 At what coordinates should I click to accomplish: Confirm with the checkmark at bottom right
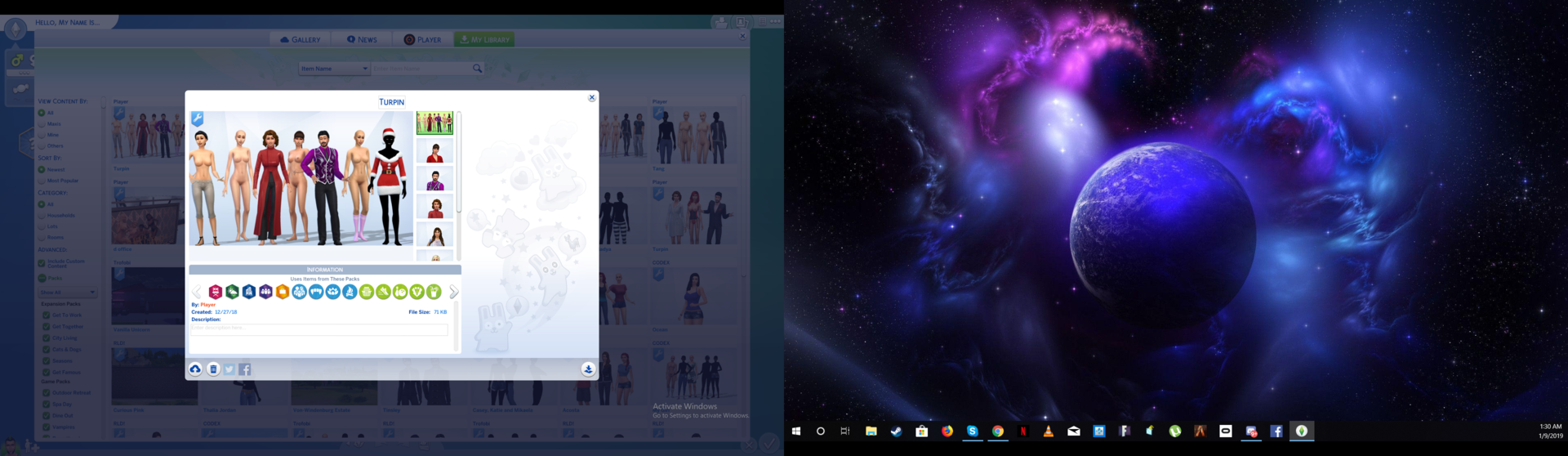pos(769,442)
